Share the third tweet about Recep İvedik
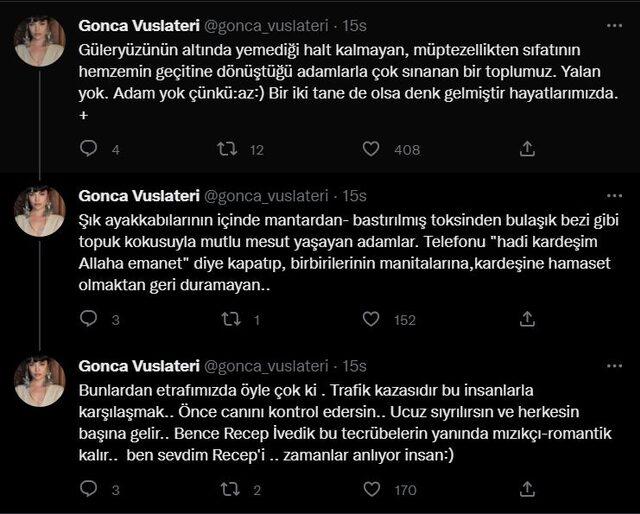 (527, 490)
